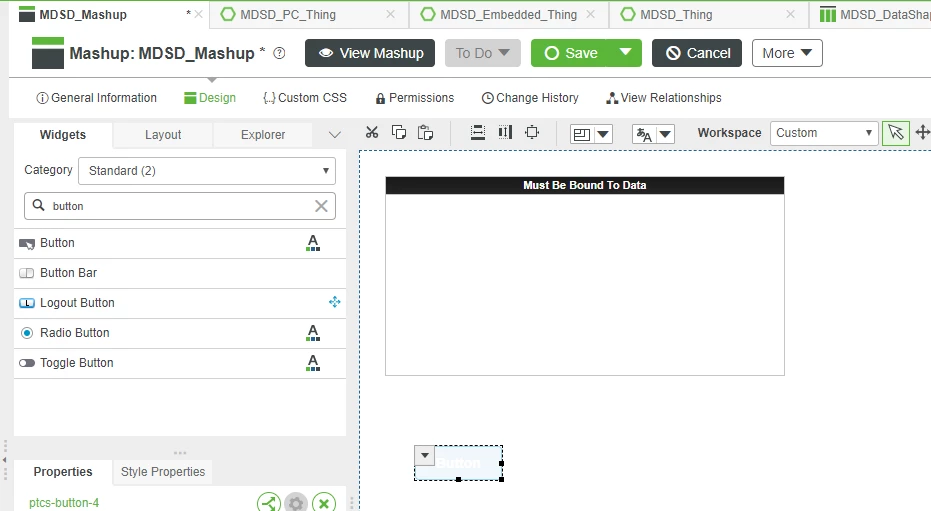Click the View Mashup button
931x511 pixels.
coord(370,53)
